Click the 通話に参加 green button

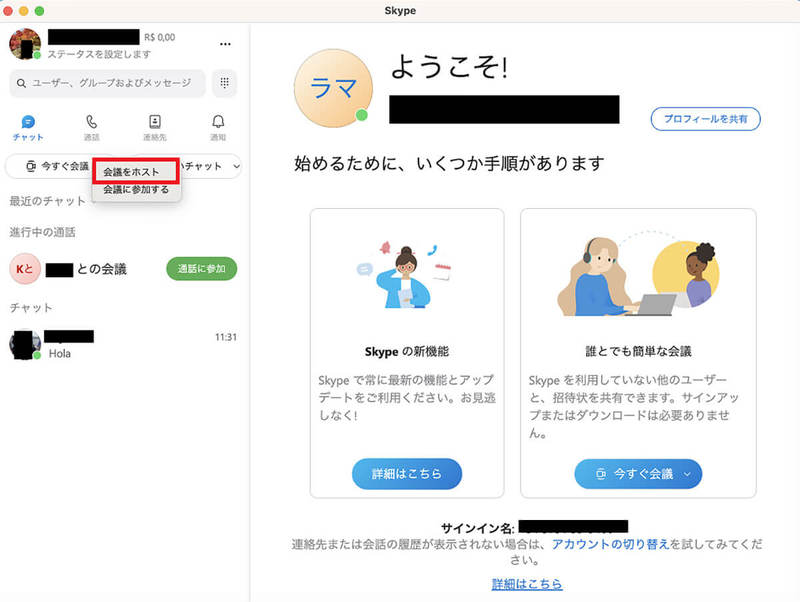202,269
